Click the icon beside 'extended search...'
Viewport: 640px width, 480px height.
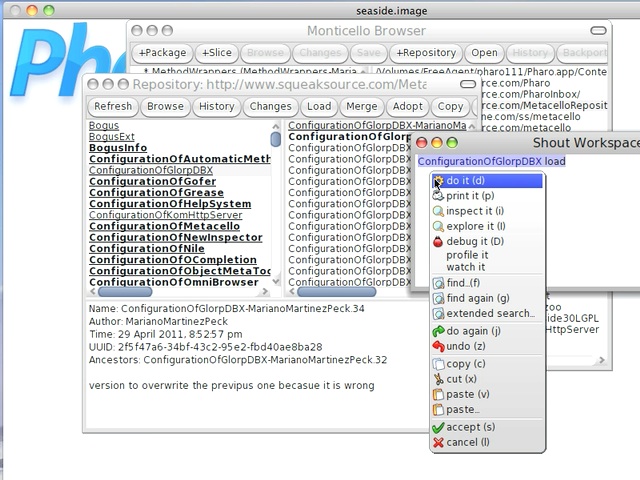[x=438, y=313]
